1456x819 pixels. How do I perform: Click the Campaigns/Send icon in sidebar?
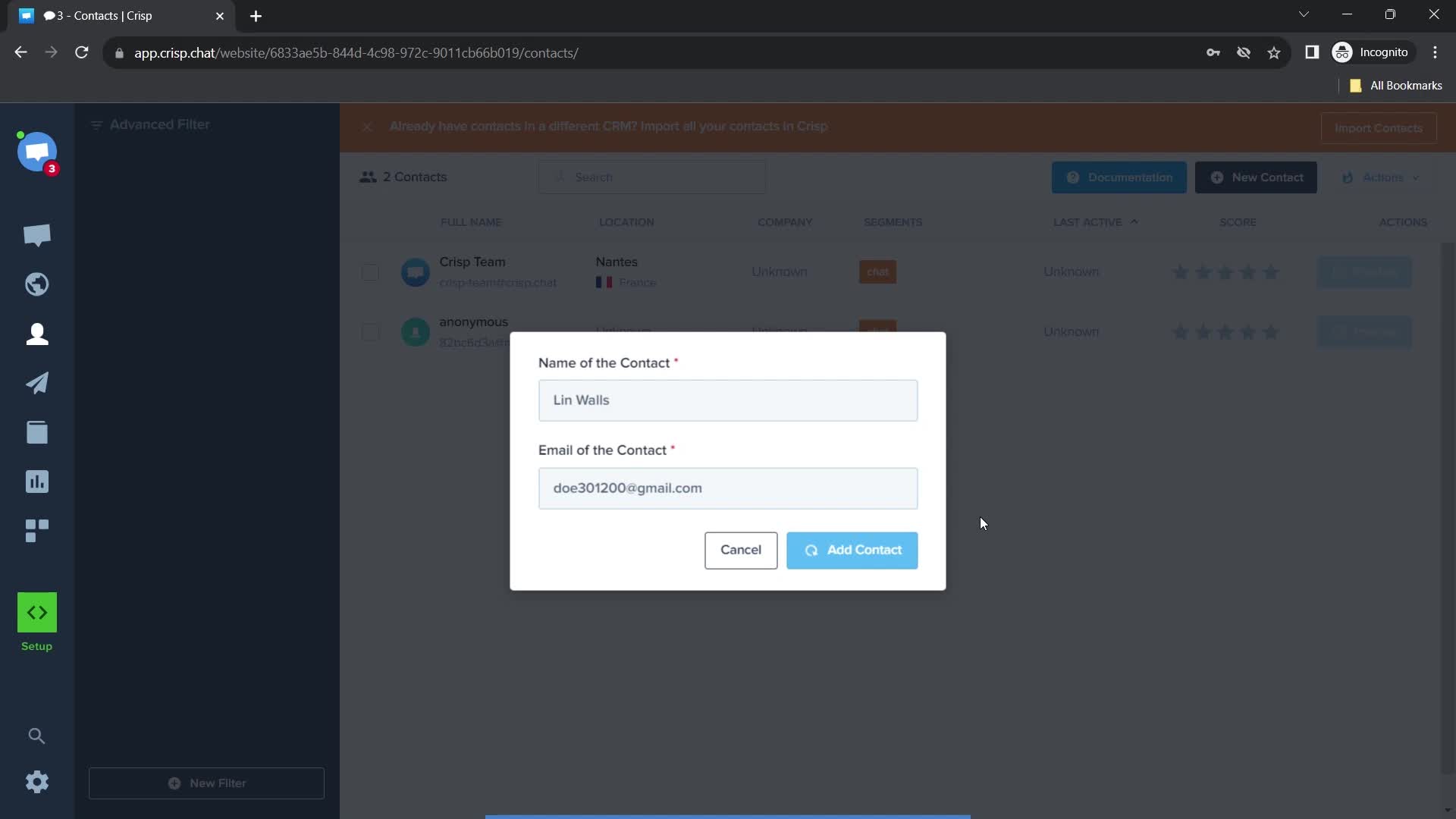[37, 383]
